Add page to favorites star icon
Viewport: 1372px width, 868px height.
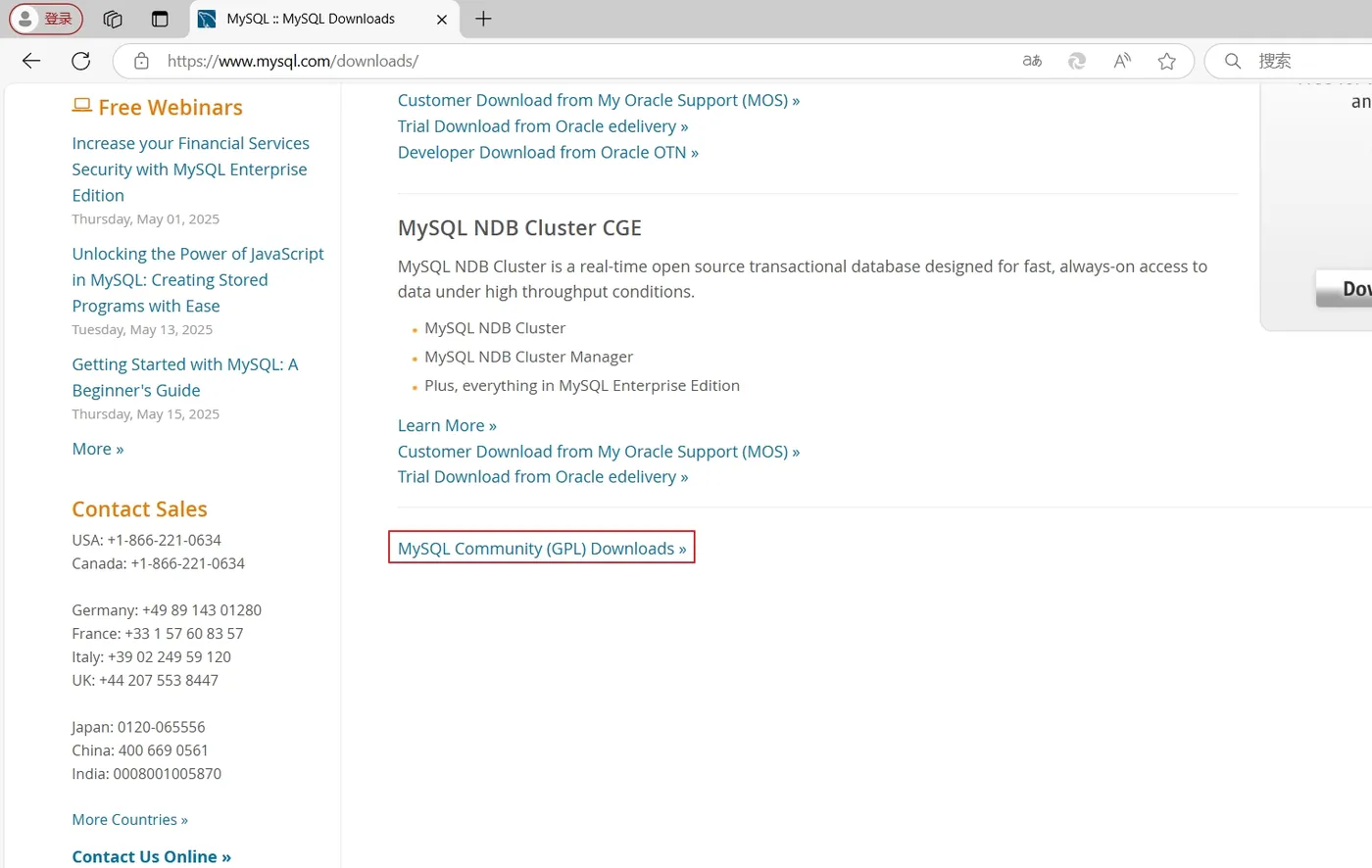1166,61
